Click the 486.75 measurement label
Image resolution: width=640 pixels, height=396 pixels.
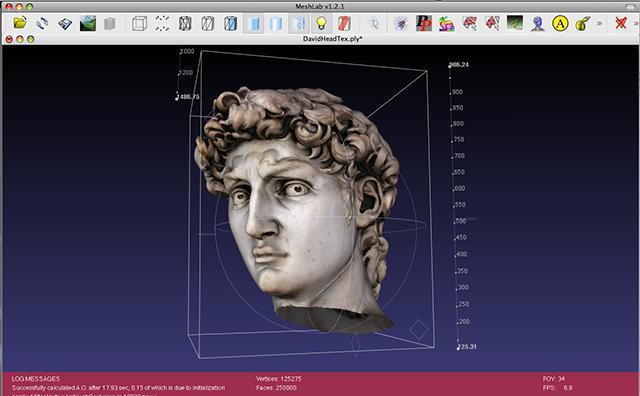pos(189,97)
